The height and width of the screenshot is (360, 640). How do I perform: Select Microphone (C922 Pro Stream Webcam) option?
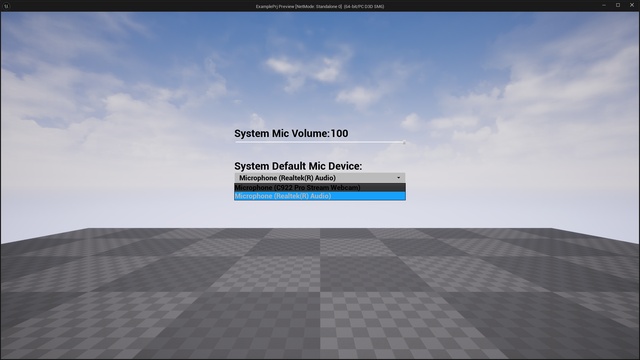pos(320,187)
